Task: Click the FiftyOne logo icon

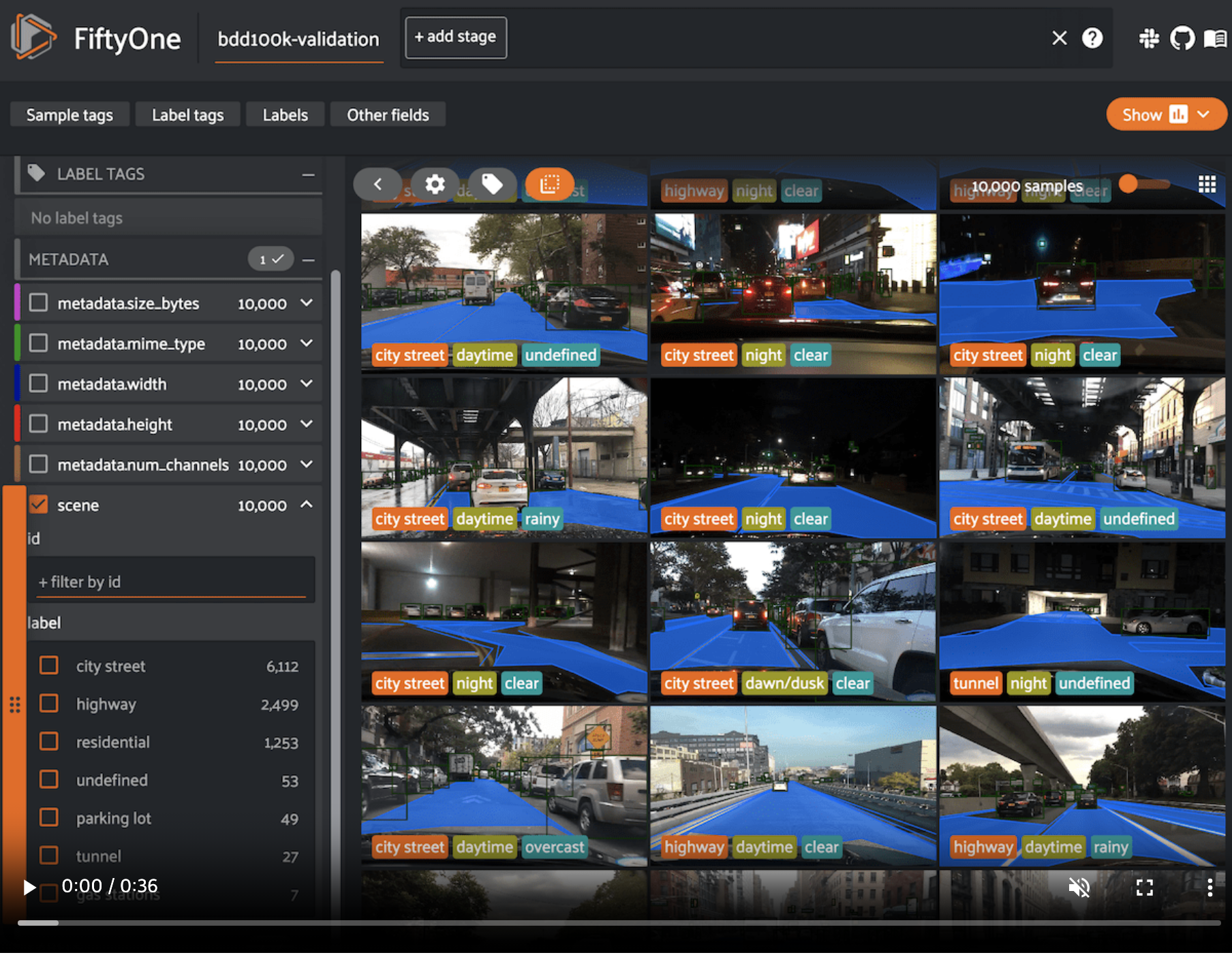Action: pyautogui.click(x=33, y=37)
